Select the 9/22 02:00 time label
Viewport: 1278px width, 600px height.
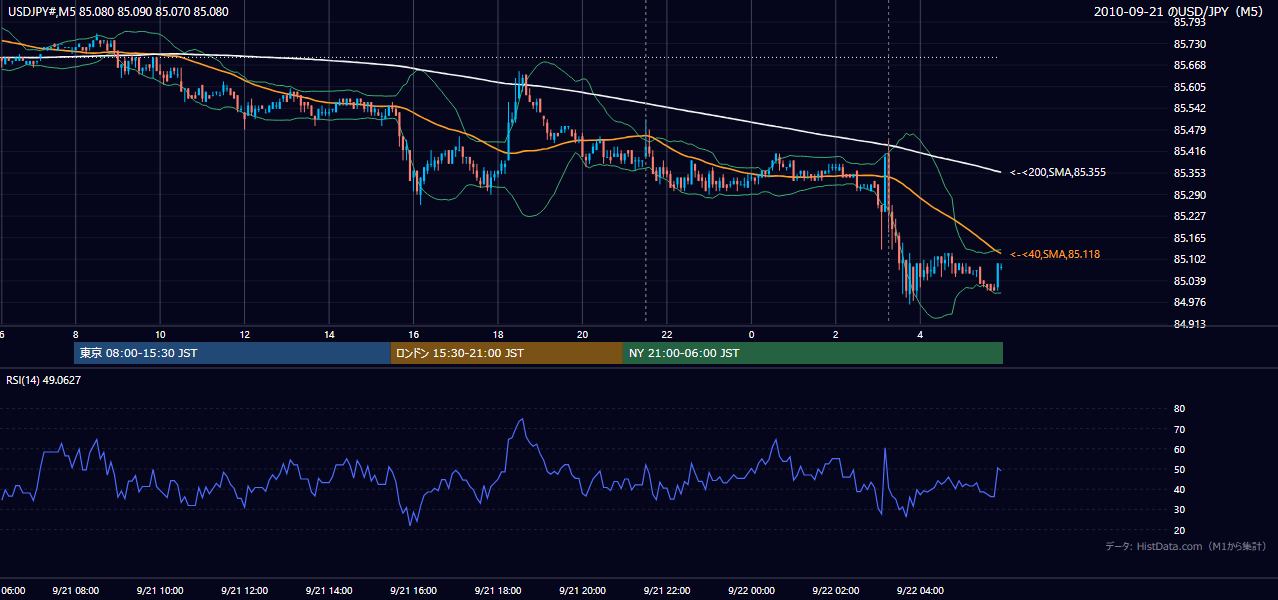point(836,591)
